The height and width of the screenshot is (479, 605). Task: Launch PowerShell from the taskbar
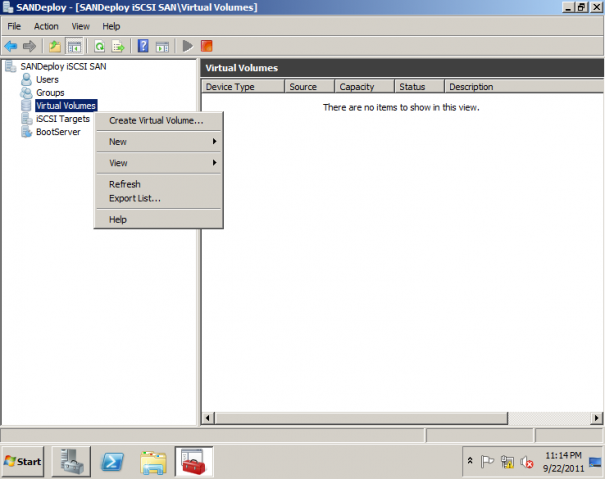[x=112, y=462]
